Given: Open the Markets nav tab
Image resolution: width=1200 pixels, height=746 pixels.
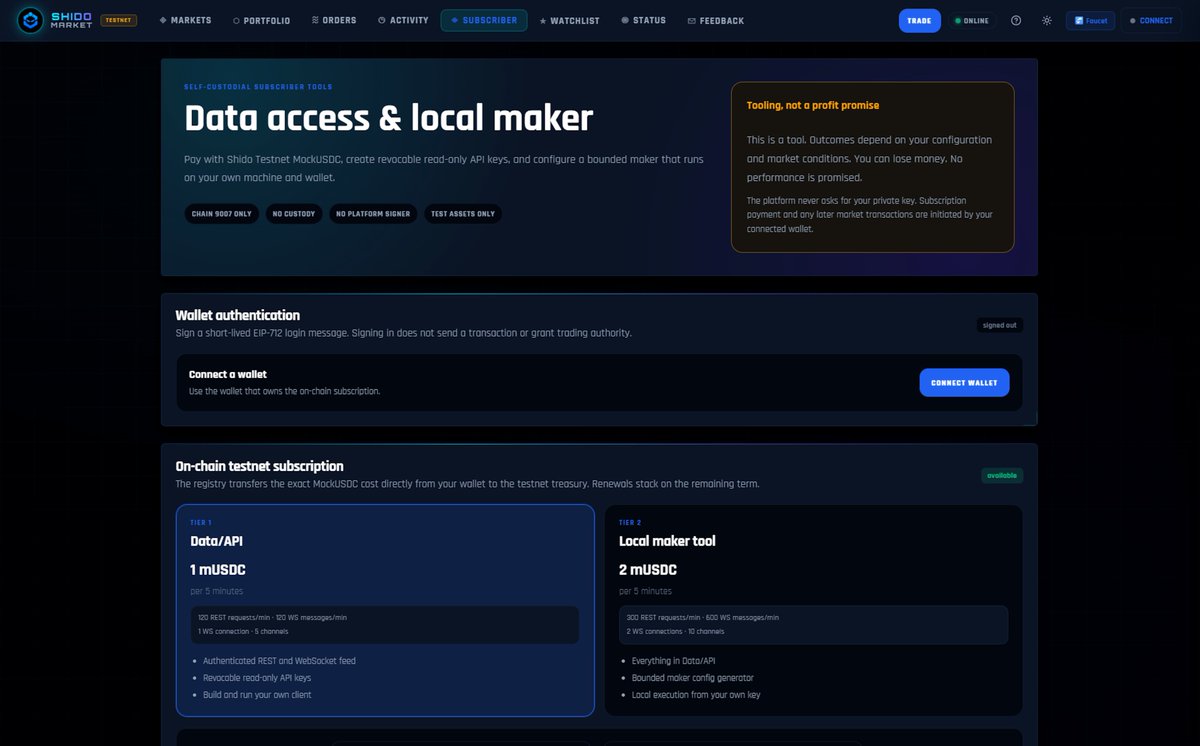Looking at the screenshot, I should 185,20.
